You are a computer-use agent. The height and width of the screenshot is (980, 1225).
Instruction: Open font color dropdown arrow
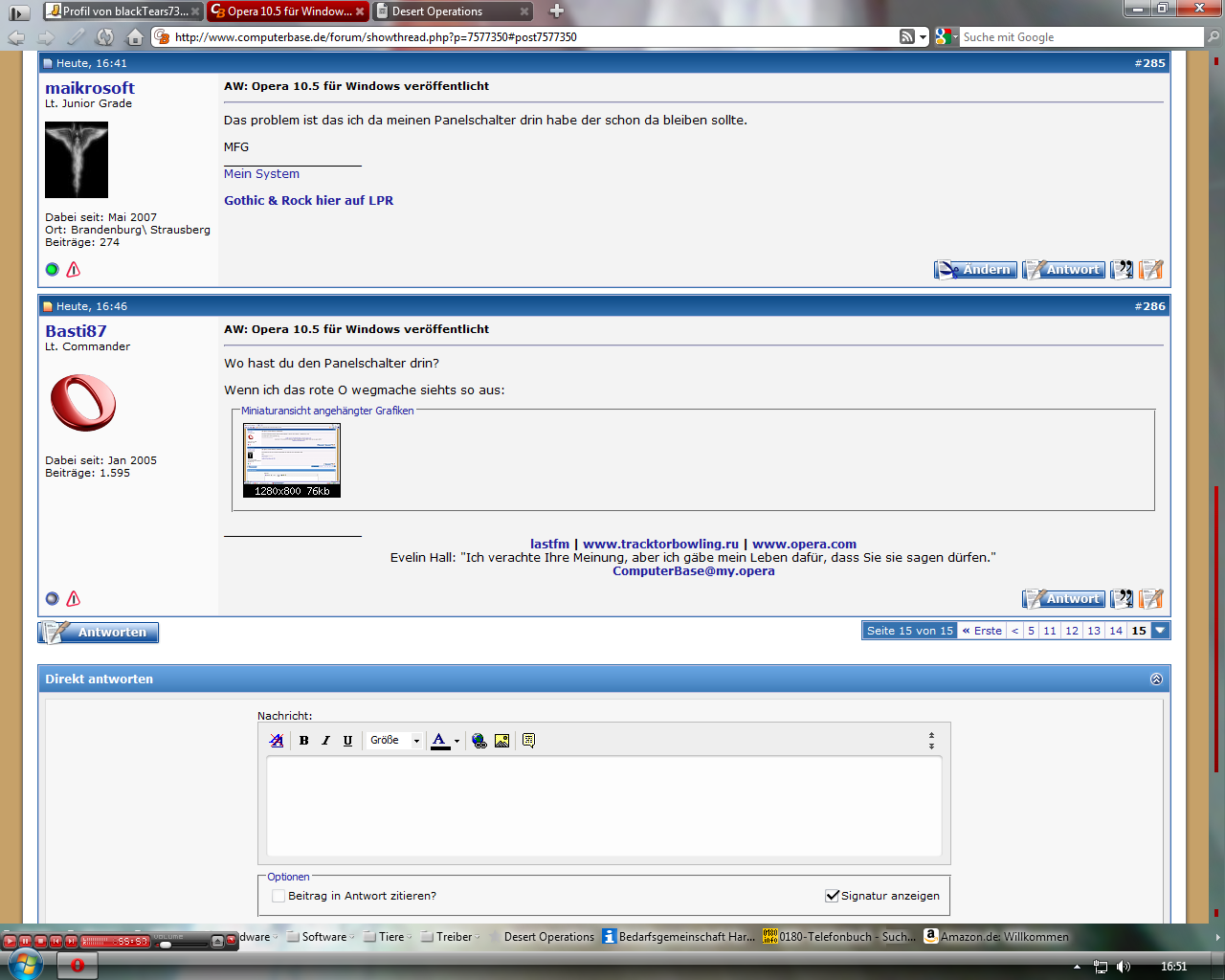457,741
